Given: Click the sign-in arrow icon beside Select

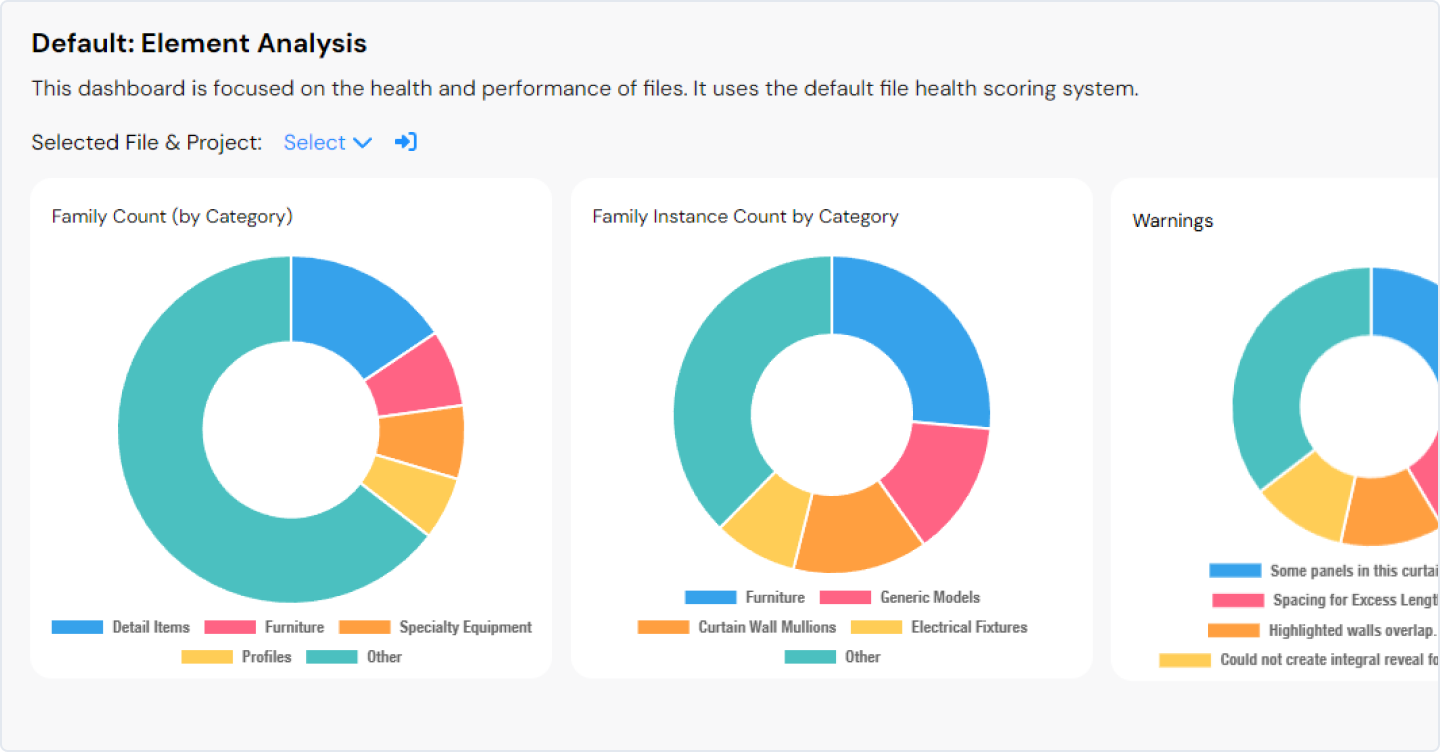Looking at the screenshot, I should click(x=405, y=142).
